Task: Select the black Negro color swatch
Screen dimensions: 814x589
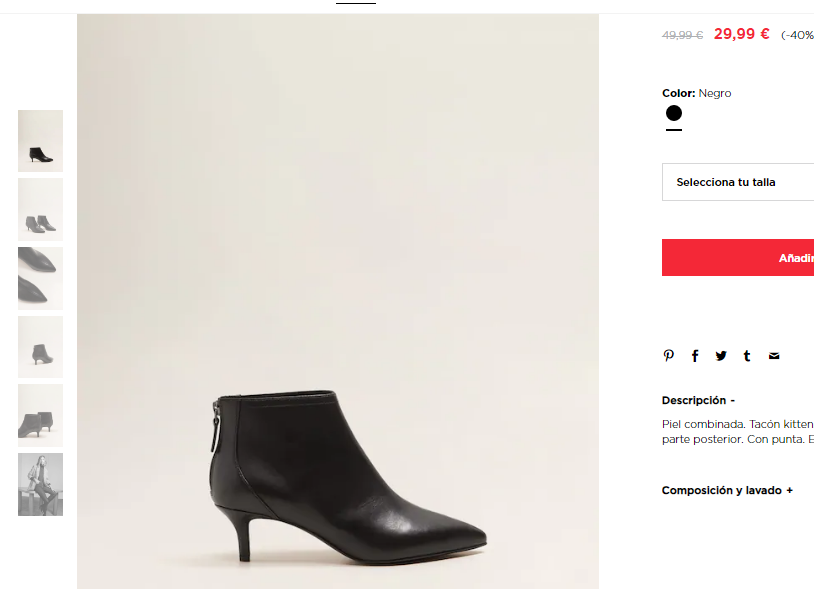Action: pos(674,113)
